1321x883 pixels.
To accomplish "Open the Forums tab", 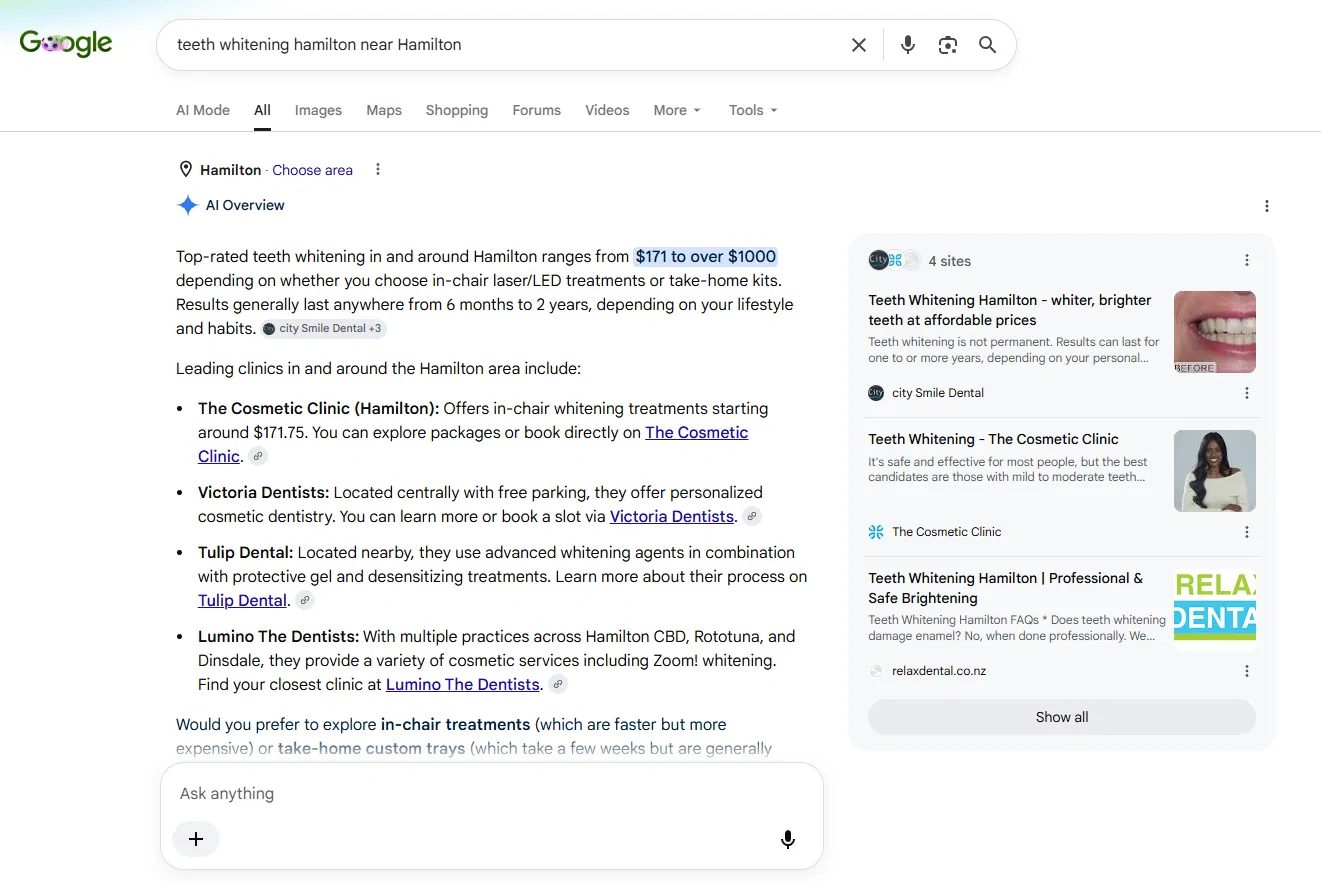I will pyautogui.click(x=536, y=110).
